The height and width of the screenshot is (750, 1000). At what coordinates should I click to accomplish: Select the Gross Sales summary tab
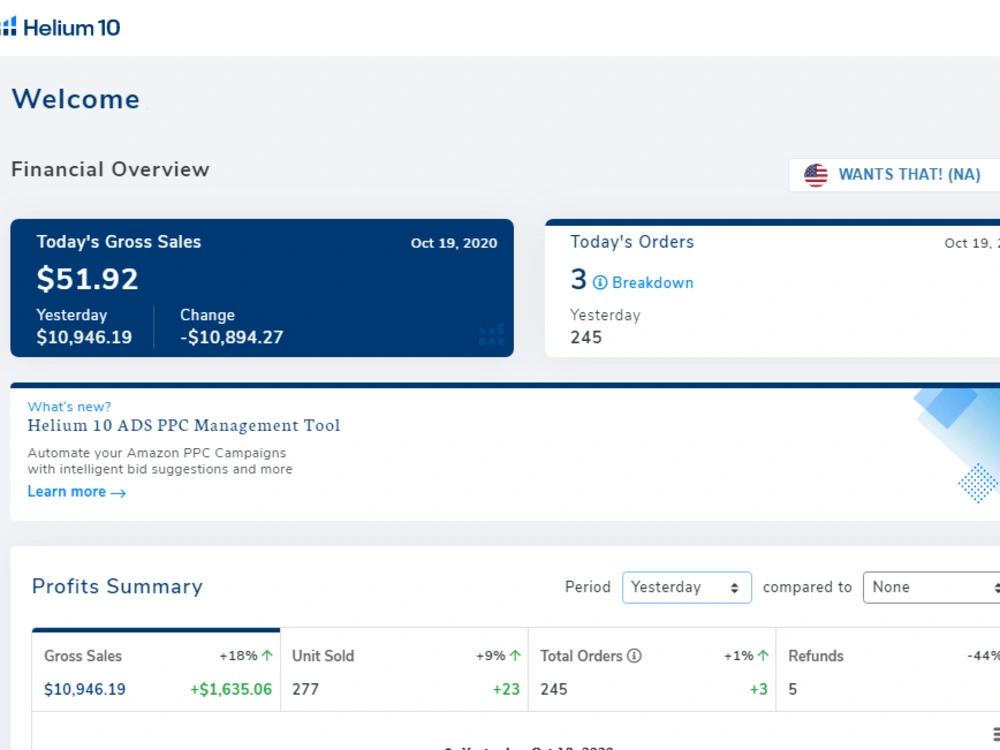pyautogui.click(x=156, y=670)
